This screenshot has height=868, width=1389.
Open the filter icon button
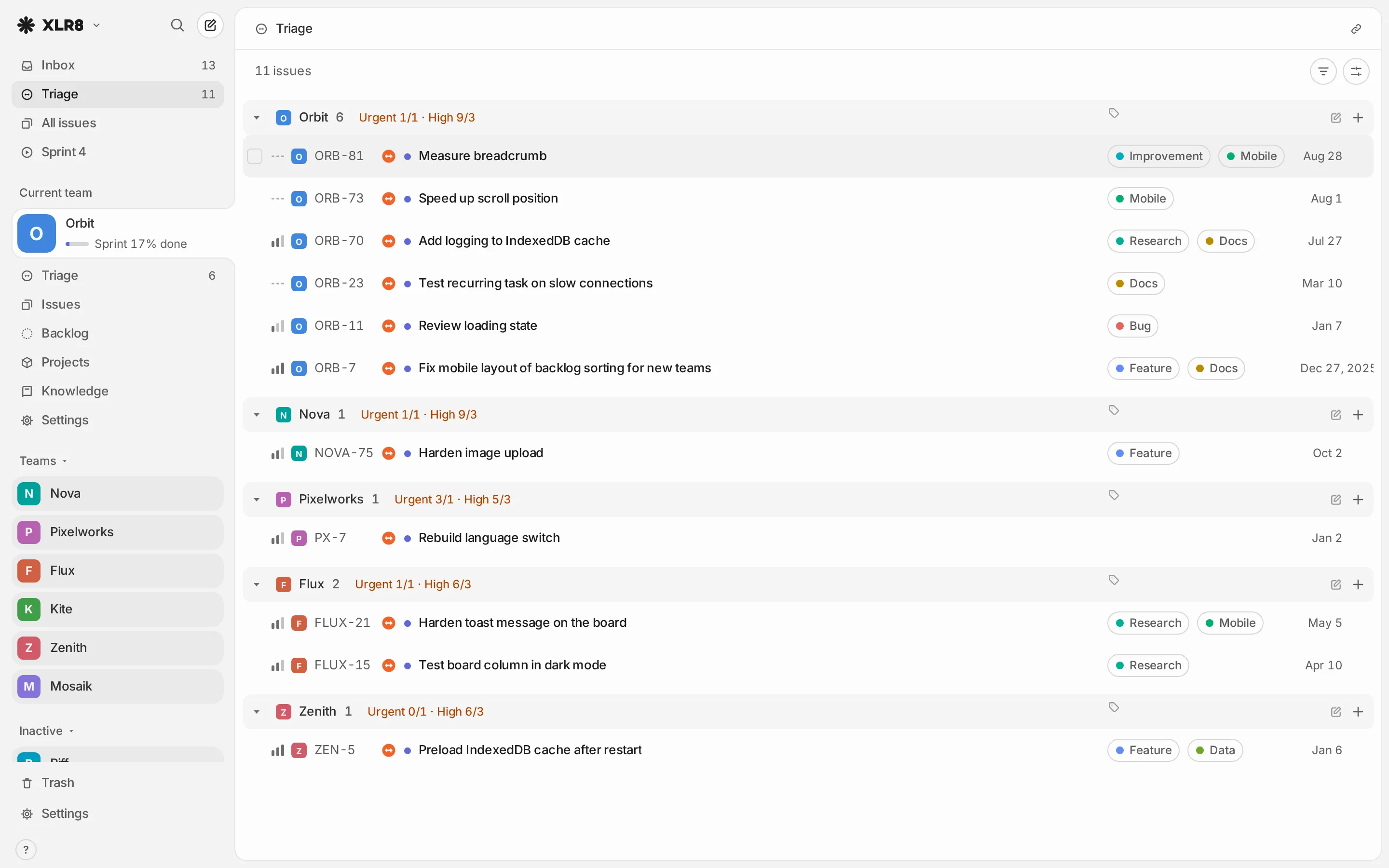coord(1323,71)
